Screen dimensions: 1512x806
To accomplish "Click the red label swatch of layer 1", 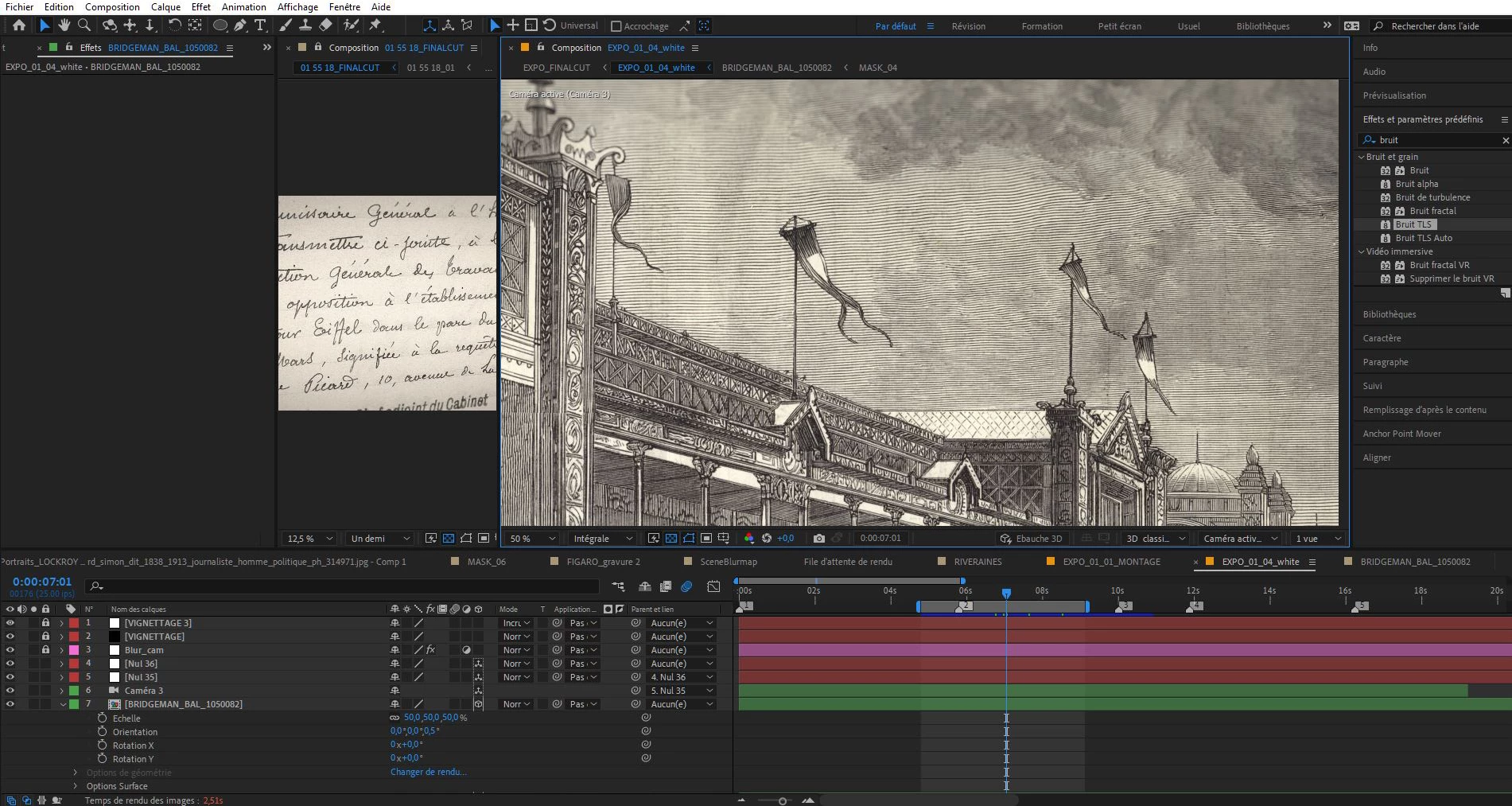I will pyautogui.click(x=74, y=623).
